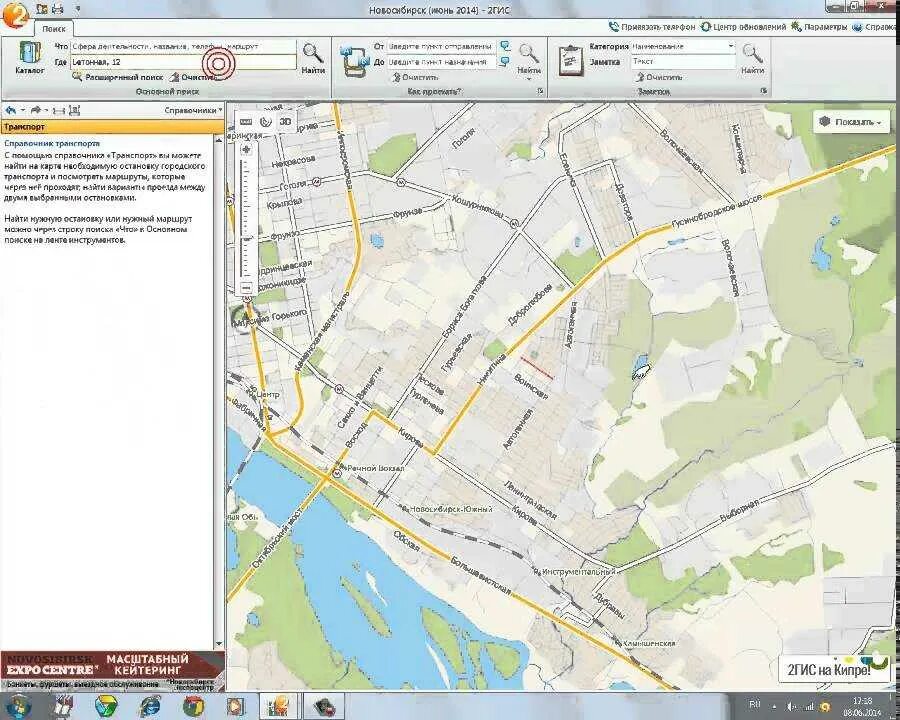This screenshot has width=900, height=720.
Task: Toggle 3D map view
Action: click(x=285, y=122)
